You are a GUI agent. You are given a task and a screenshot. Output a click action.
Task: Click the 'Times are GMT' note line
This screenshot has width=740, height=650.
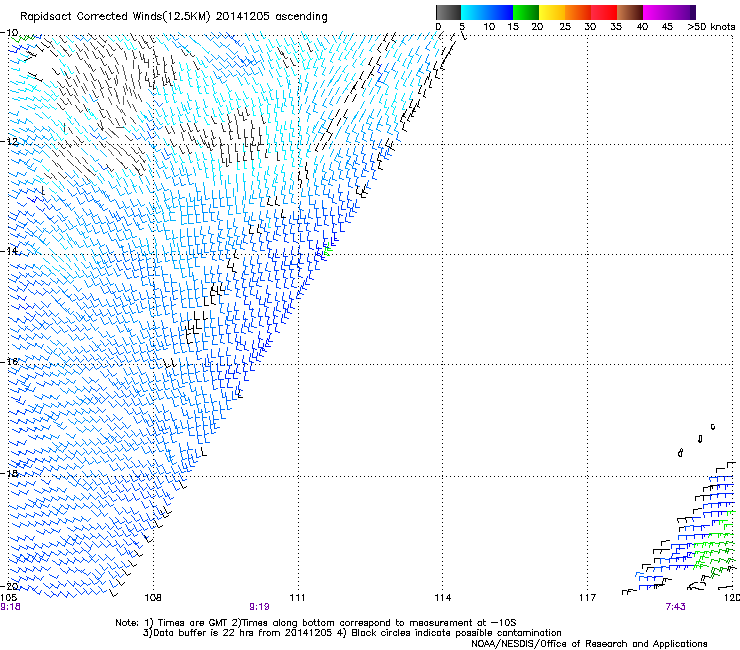click(x=316, y=623)
